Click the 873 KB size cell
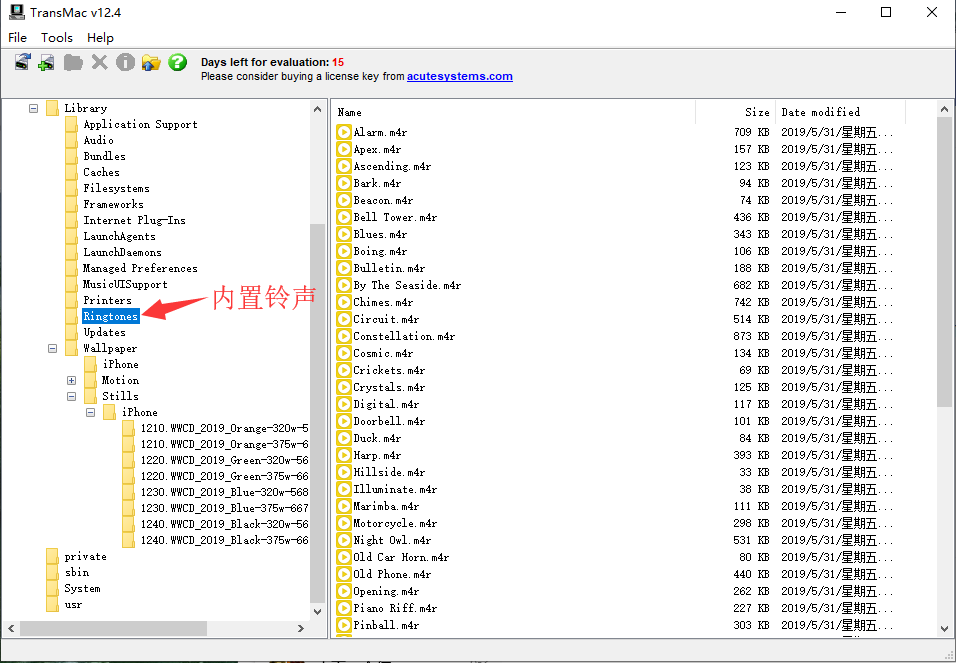This screenshot has height=663, width=956. point(751,336)
